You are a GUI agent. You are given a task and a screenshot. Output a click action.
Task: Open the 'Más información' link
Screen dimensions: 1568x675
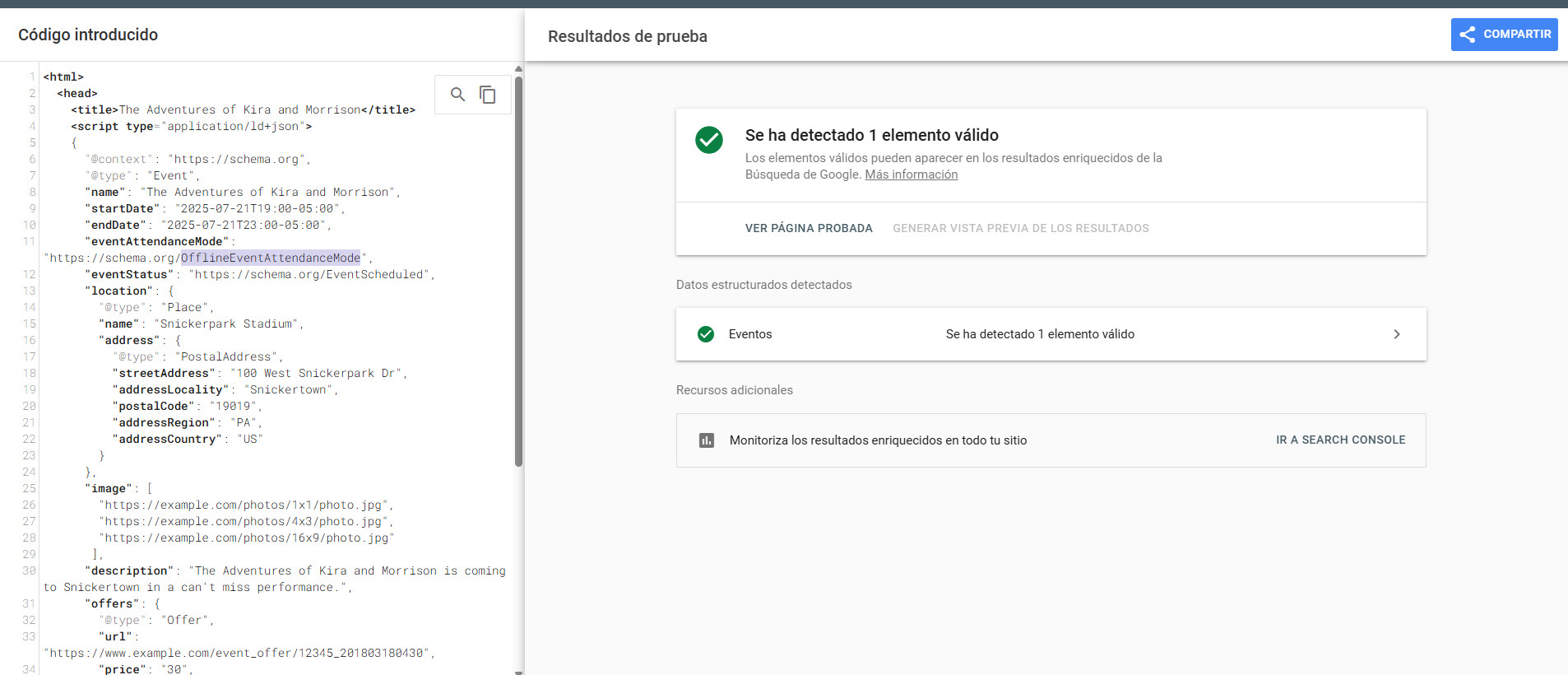[911, 175]
